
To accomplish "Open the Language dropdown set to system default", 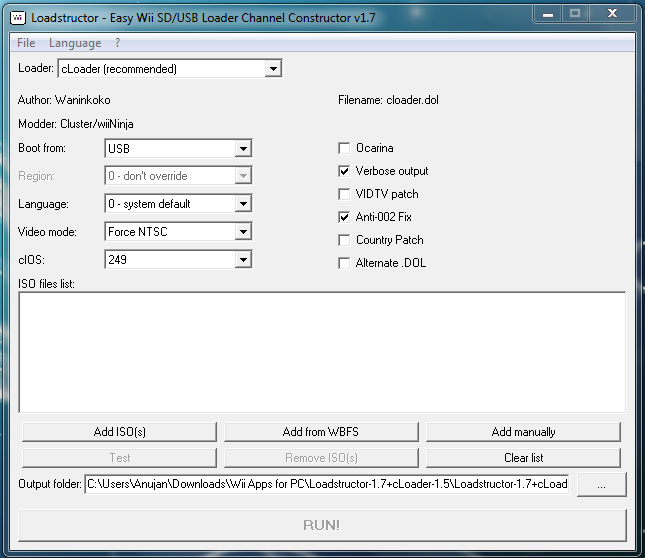I will coord(178,204).
